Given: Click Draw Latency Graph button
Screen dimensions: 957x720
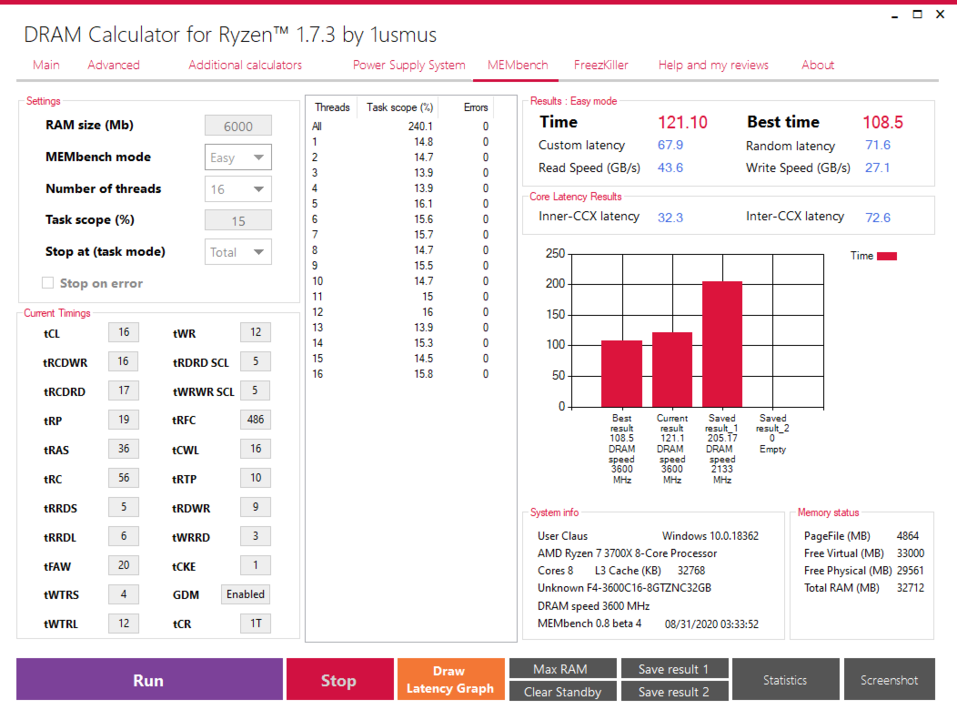Looking at the screenshot, I should (450, 680).
